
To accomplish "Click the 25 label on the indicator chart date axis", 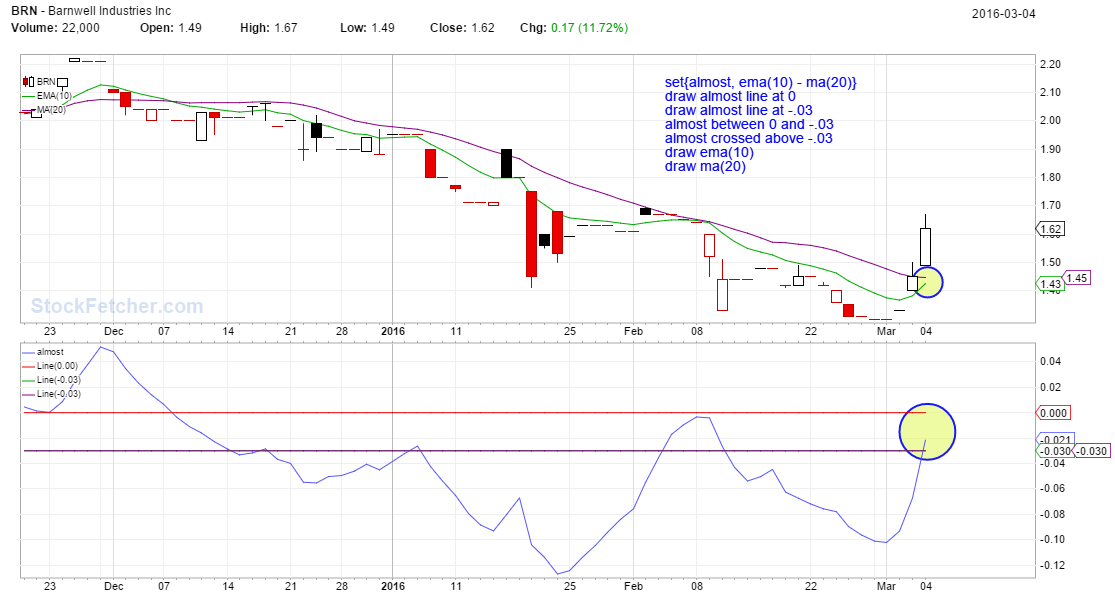I will [570, 586].
